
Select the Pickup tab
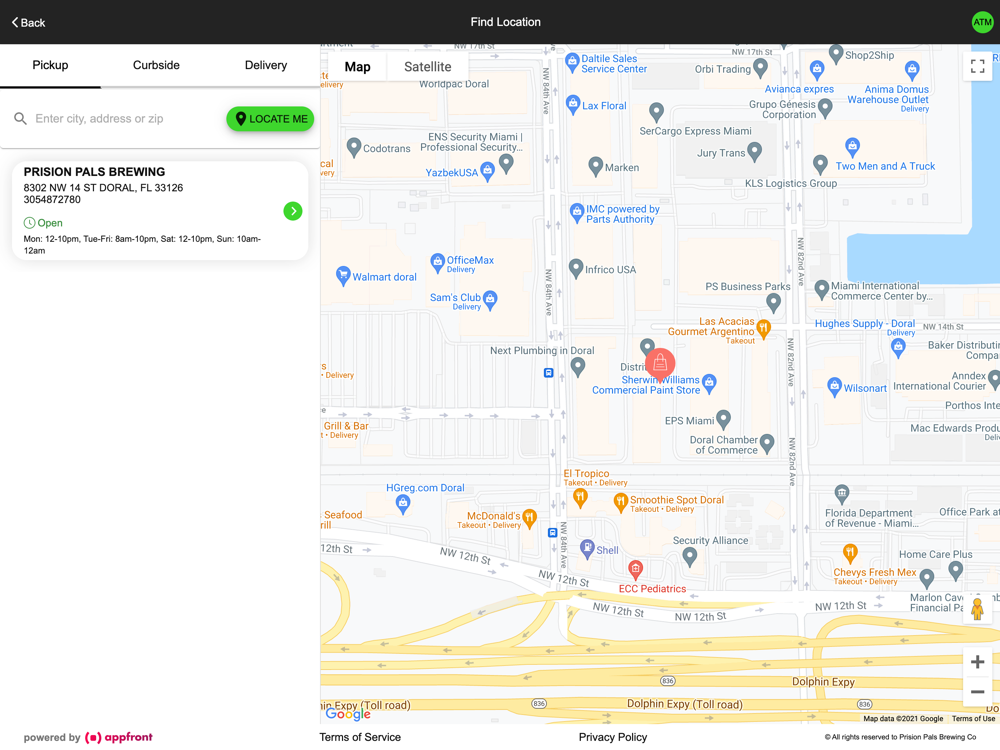coord(50,65)
